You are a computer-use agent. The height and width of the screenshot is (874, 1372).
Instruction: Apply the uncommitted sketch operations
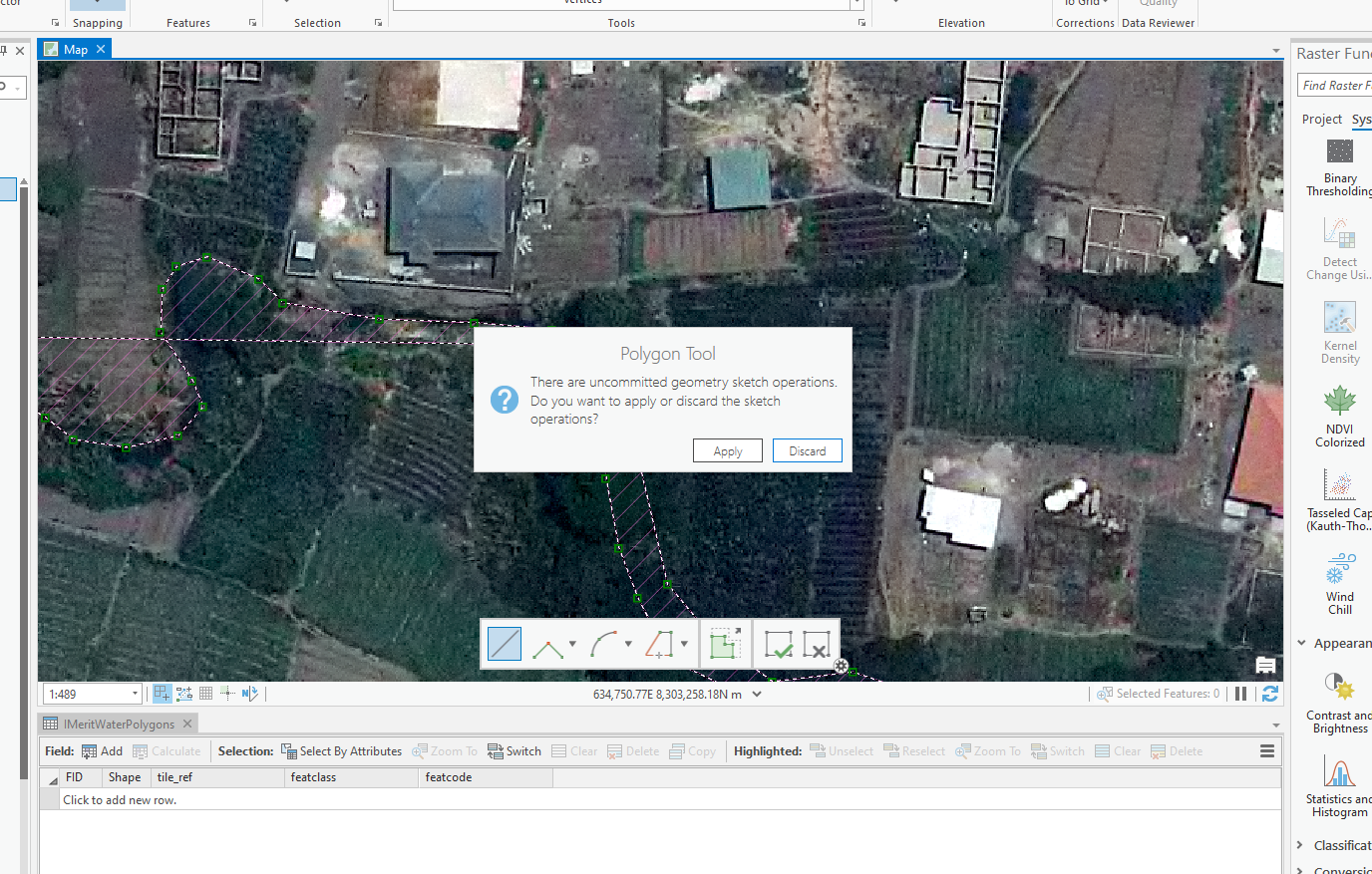728,451
